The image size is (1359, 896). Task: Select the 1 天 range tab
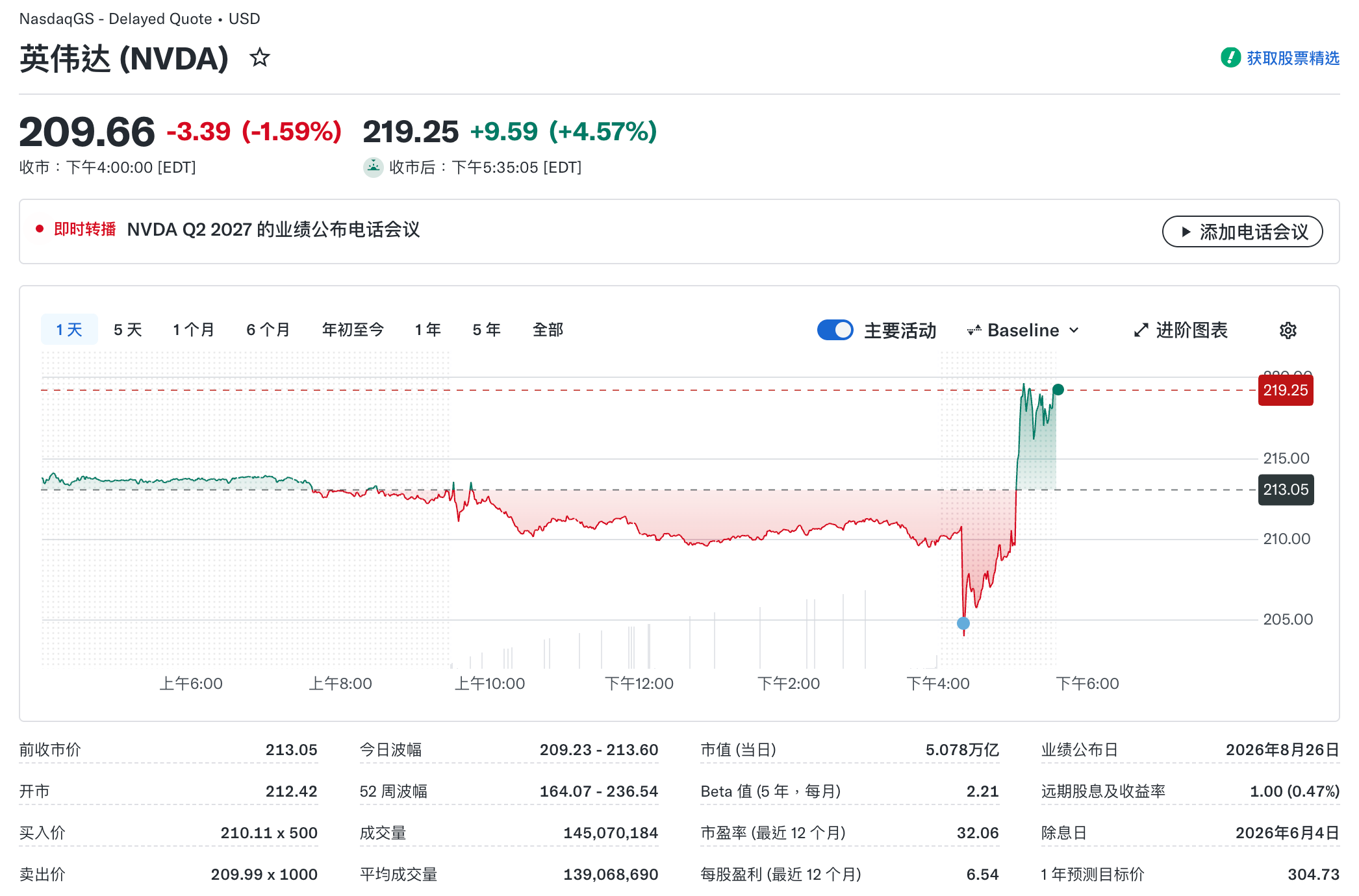69,330
